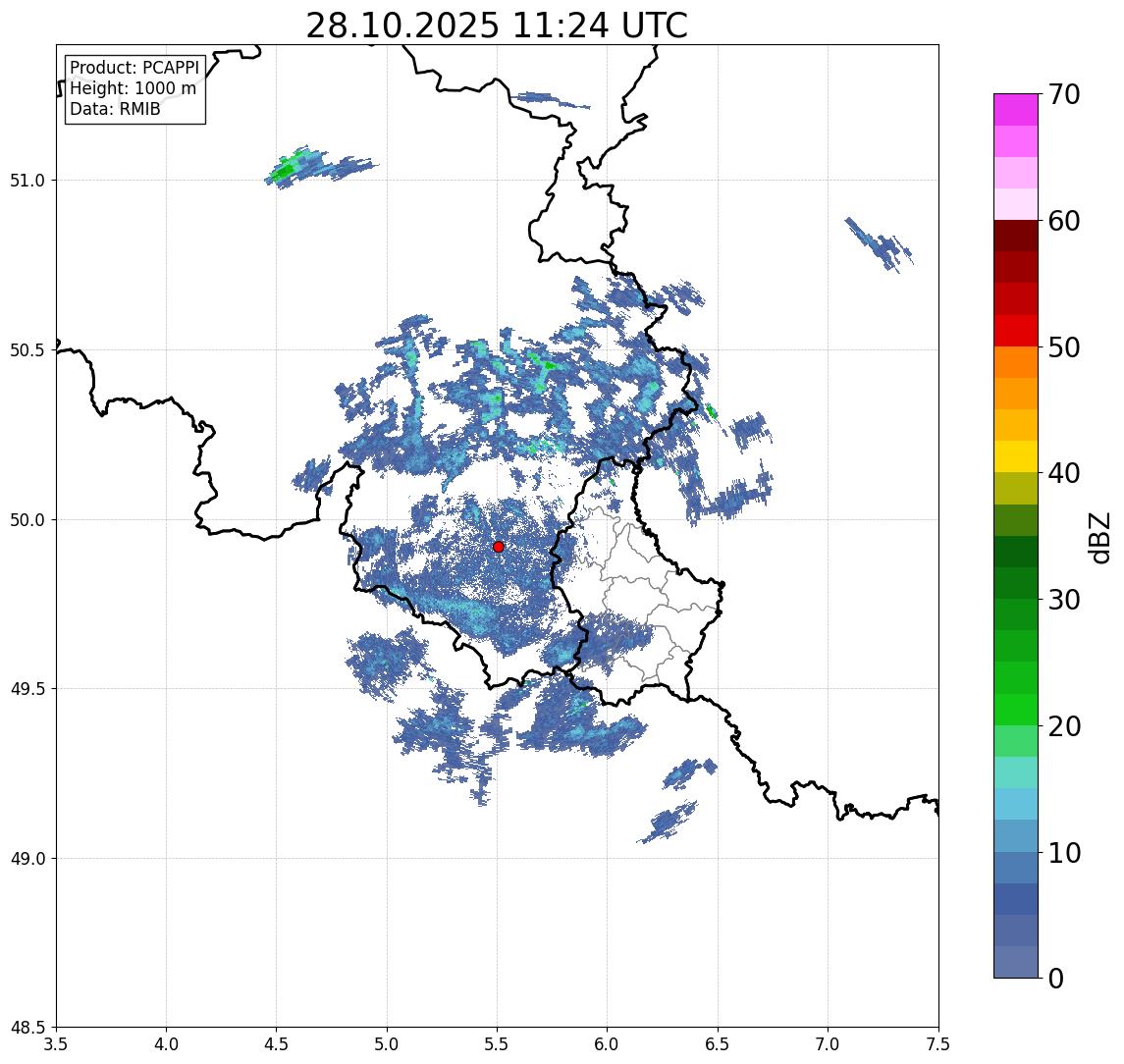
Task: Click the latitude axis label 50.5
Action: tap(27, 350)
